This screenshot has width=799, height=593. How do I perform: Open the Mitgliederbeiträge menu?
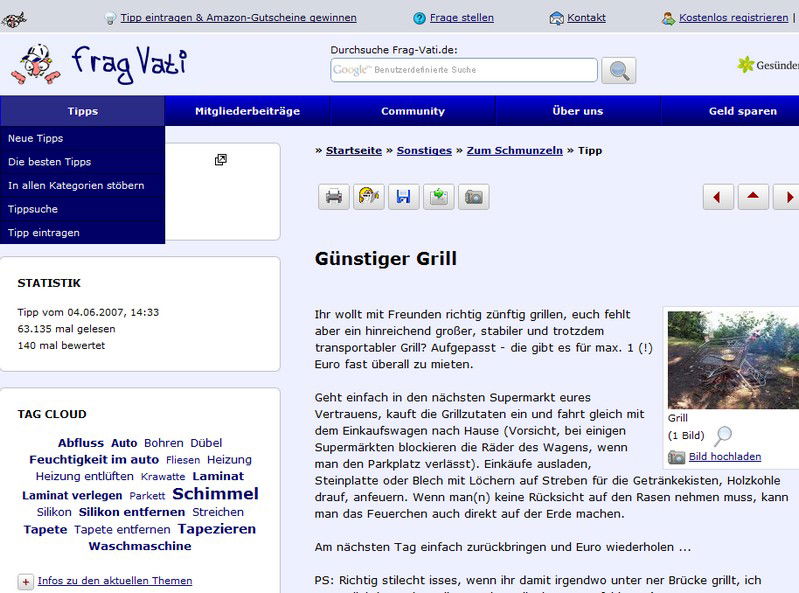(x=247, y=111)
